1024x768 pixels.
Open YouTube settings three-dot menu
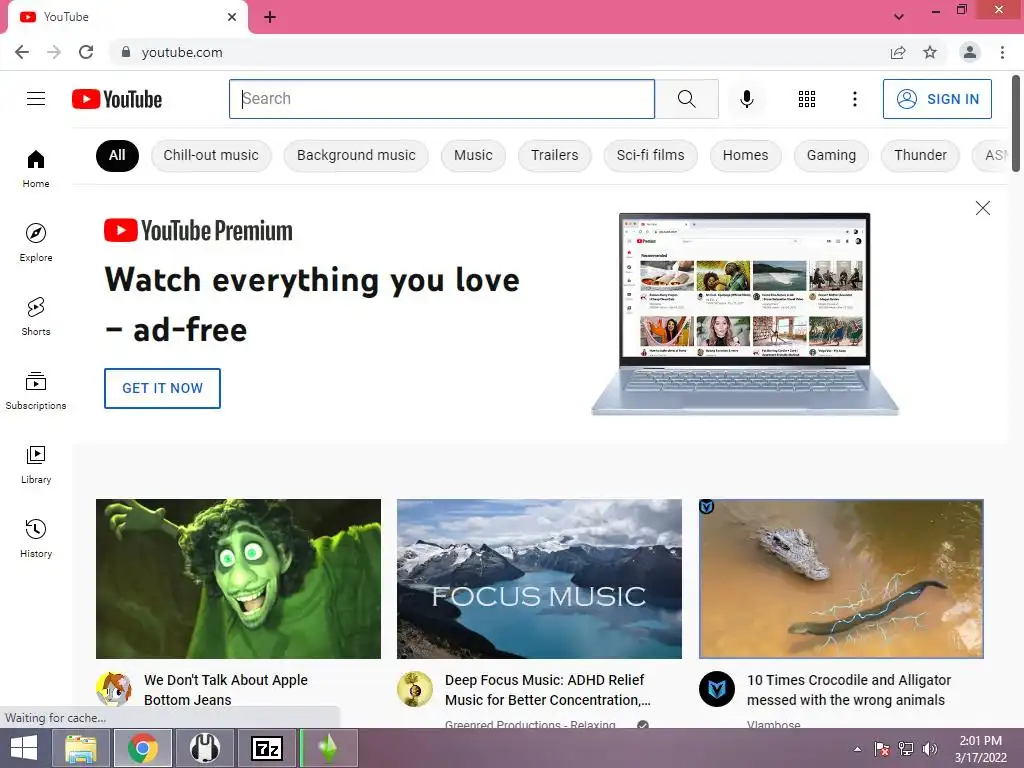[x=854, y=99]
